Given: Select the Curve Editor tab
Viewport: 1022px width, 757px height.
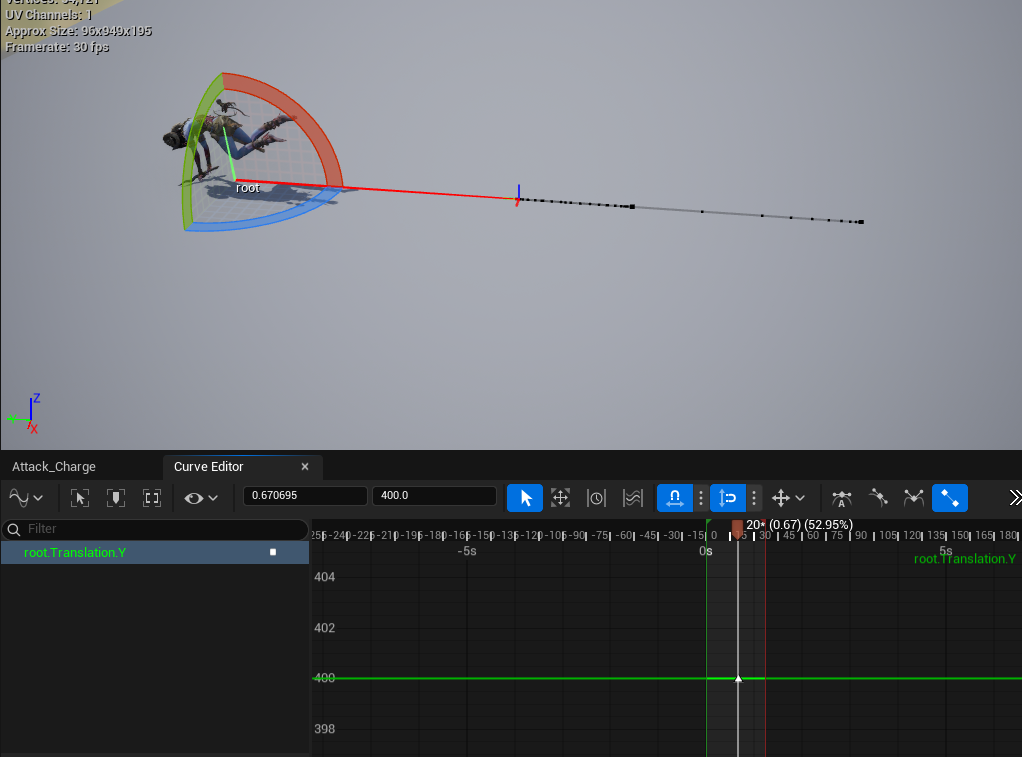Looking at the screenshot, I should (209, 467).
